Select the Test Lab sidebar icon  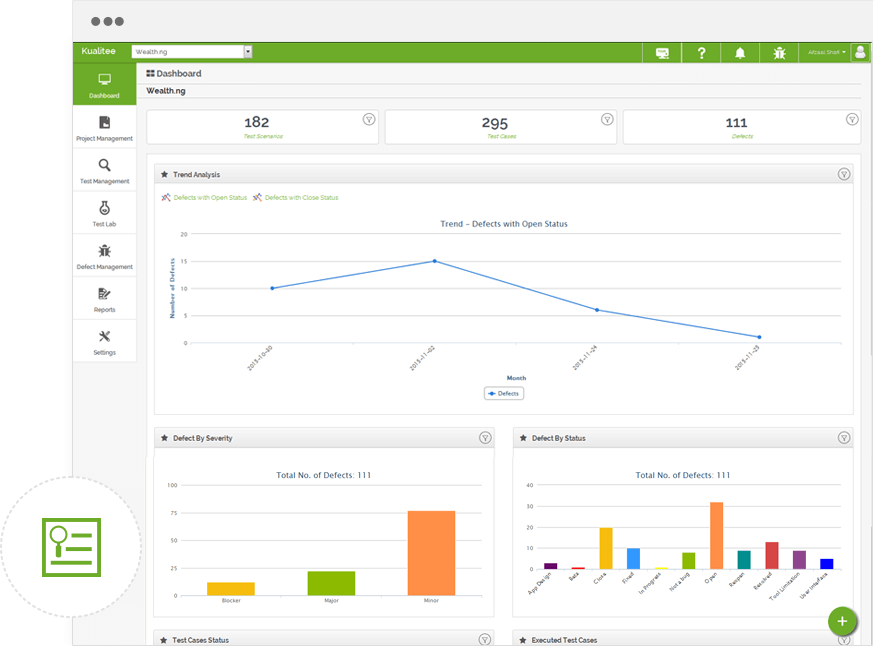[x=103, y=212]
